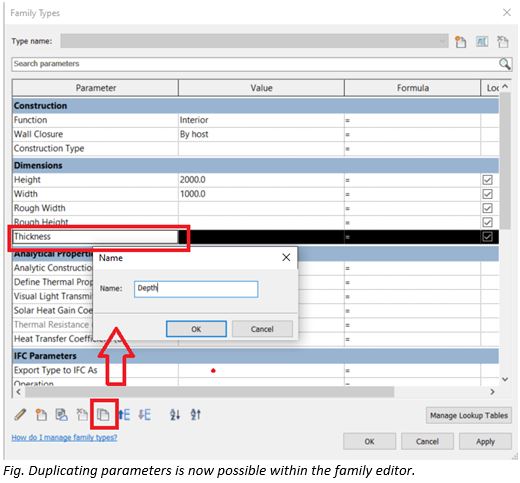
Task: Select the Thickness parameter name
Action: [x=95, y=237]
